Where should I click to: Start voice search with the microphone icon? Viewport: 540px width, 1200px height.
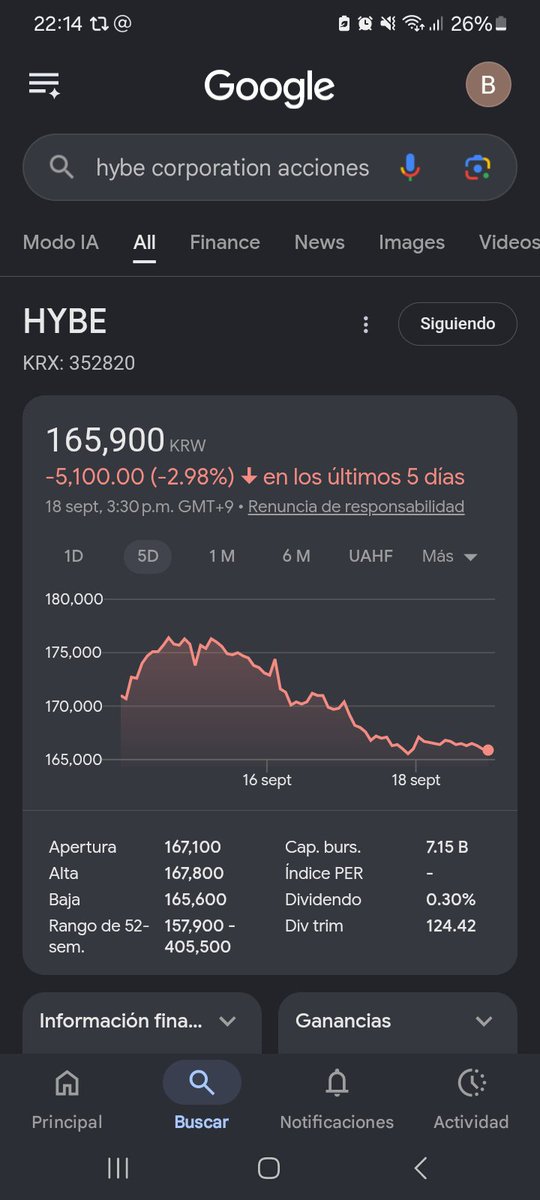click(x=410, y=168)
